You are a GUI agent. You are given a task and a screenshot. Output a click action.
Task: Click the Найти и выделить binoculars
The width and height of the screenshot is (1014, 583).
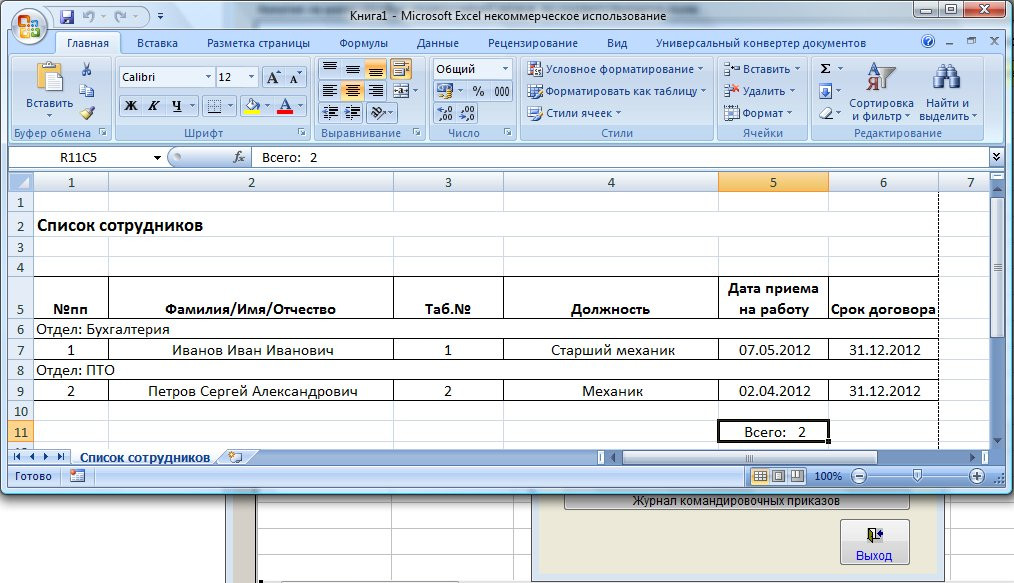click(946, 95)
